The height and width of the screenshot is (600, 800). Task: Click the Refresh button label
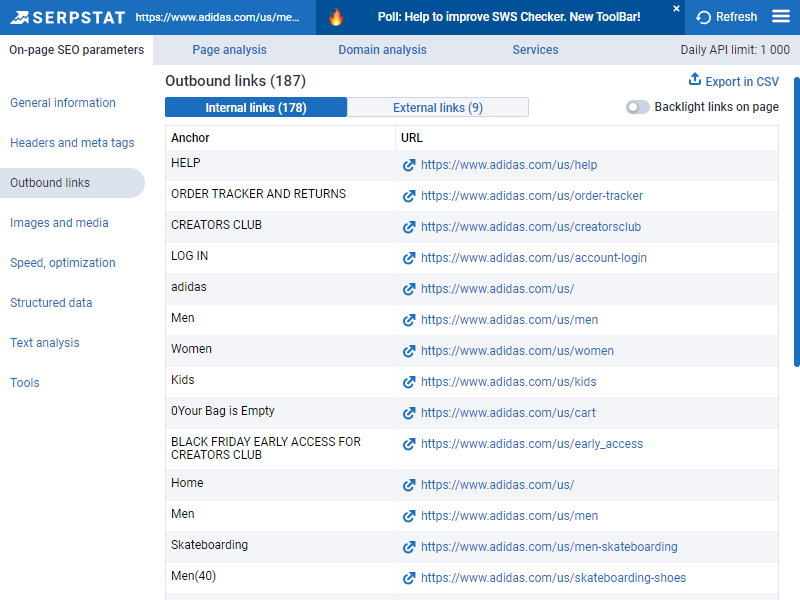click(736, 17)
